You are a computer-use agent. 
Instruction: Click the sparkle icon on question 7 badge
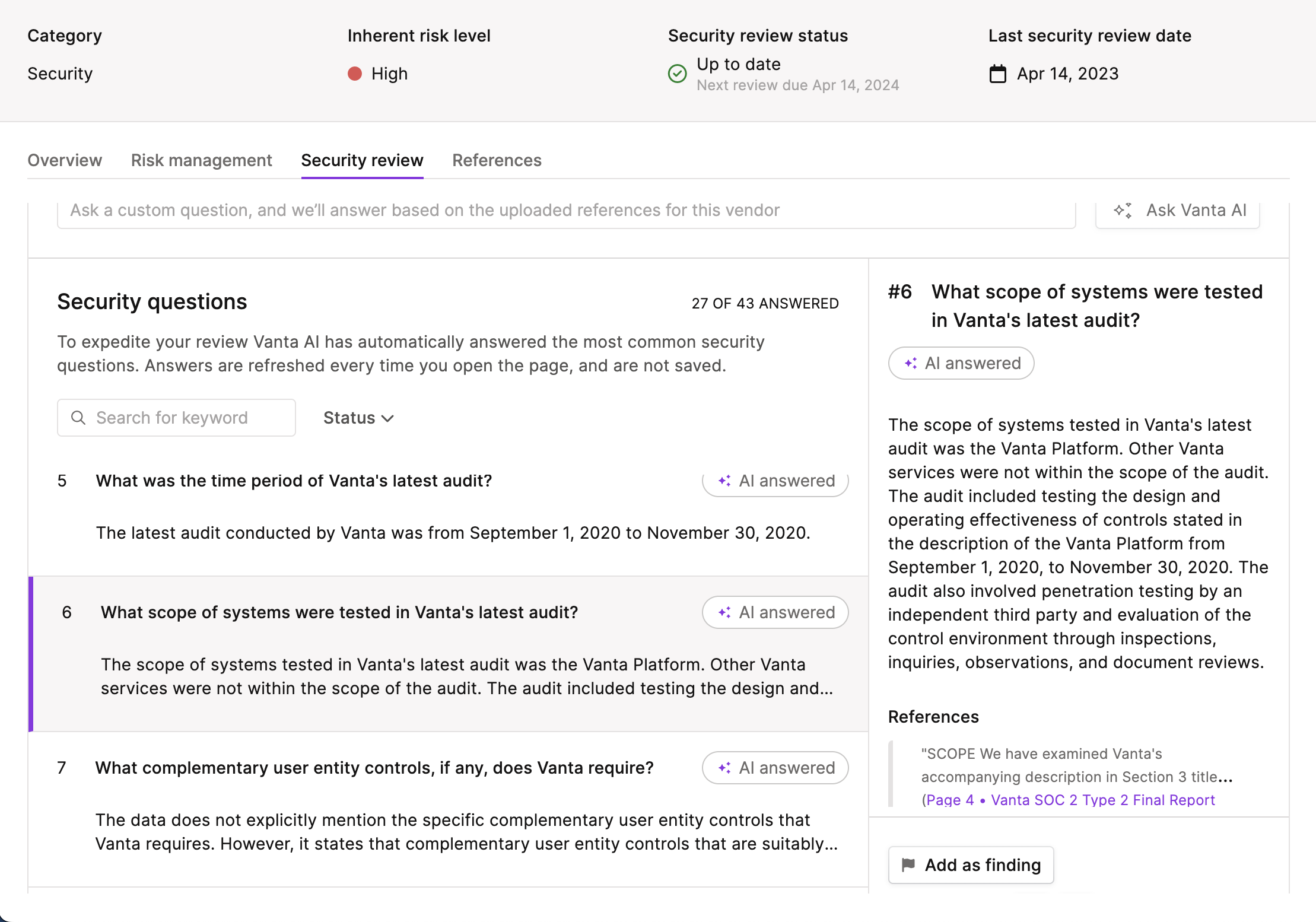click(x=724, y=768)
